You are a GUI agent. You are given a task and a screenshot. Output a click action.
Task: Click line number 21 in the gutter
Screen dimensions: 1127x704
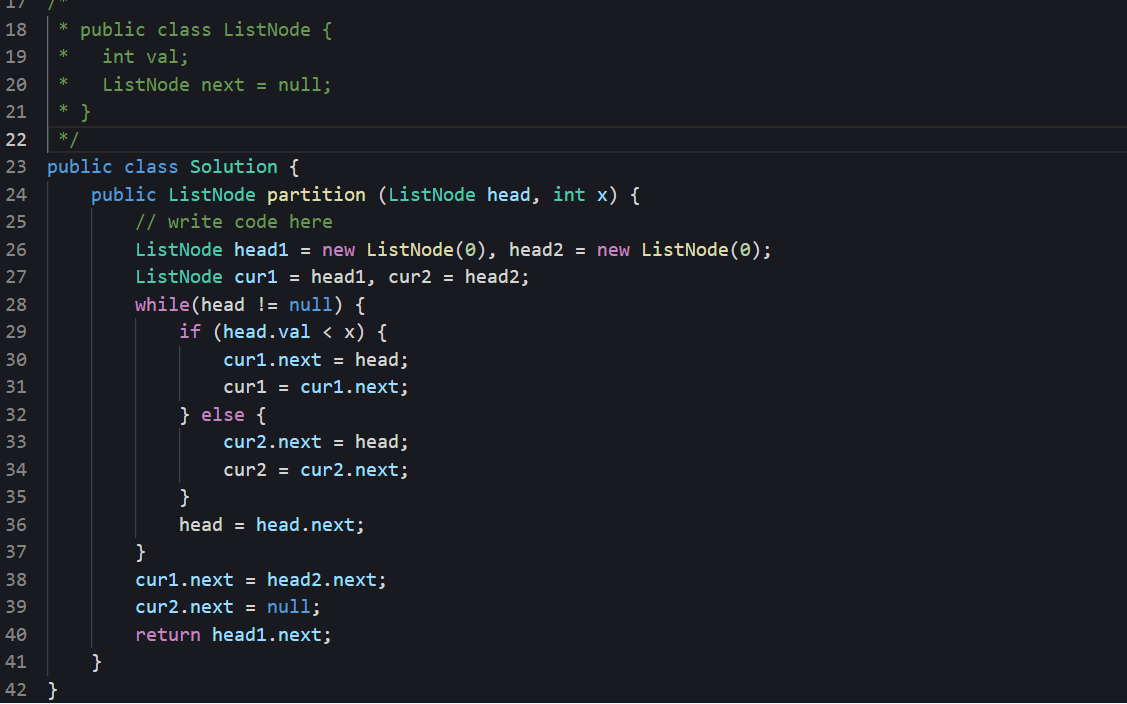click(x=16, y=112)
